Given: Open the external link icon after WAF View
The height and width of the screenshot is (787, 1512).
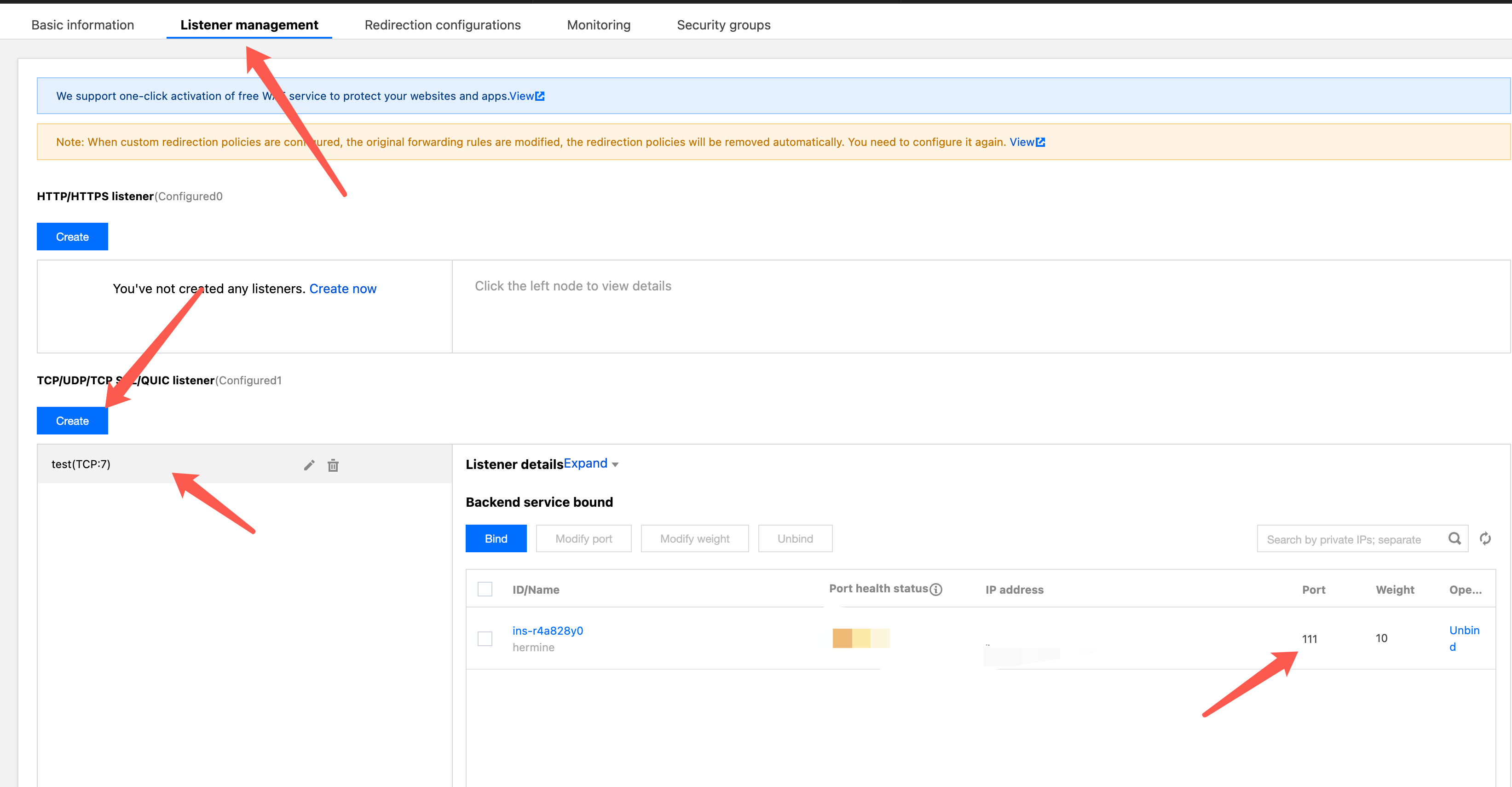Looking at the screenshot, I should [540, 96].
